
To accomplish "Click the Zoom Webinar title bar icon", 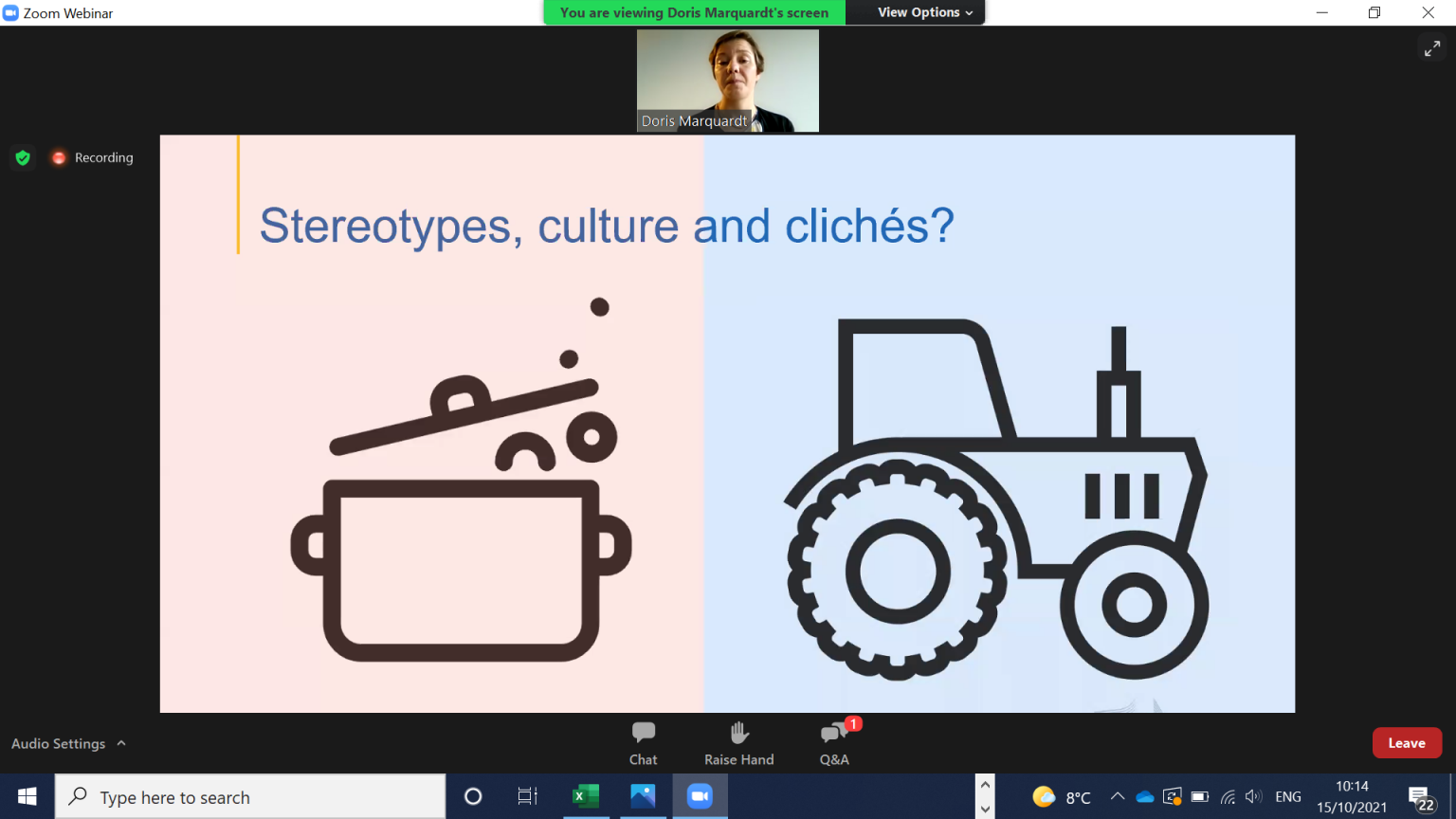I will tap(10, 12).
